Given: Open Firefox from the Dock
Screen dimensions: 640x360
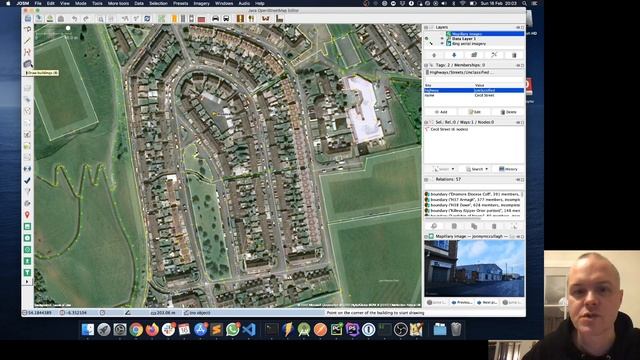Looking at the screenshot, I should pyautogui.click(x=152, y=329).
